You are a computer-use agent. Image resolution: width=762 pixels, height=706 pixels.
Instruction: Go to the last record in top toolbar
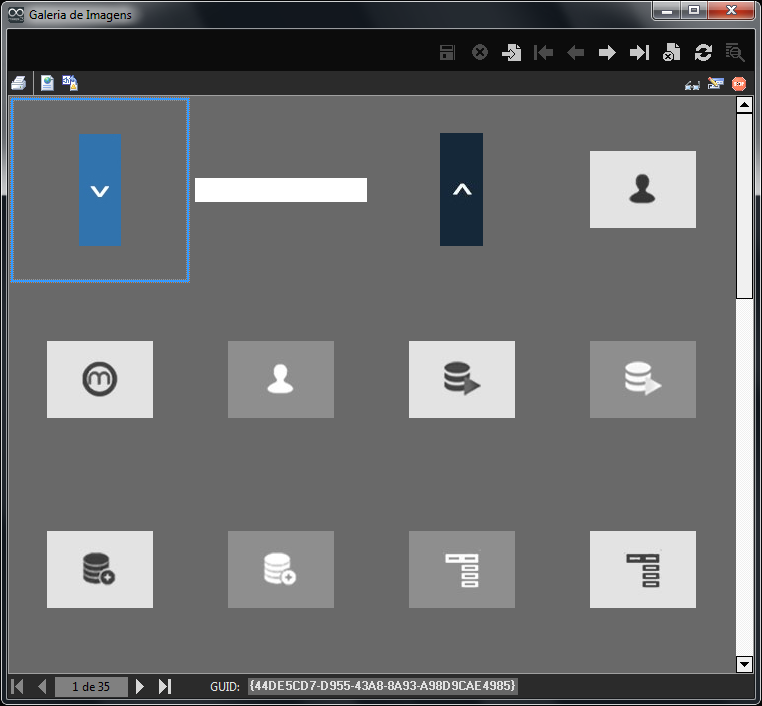click(x=639, y=53)
